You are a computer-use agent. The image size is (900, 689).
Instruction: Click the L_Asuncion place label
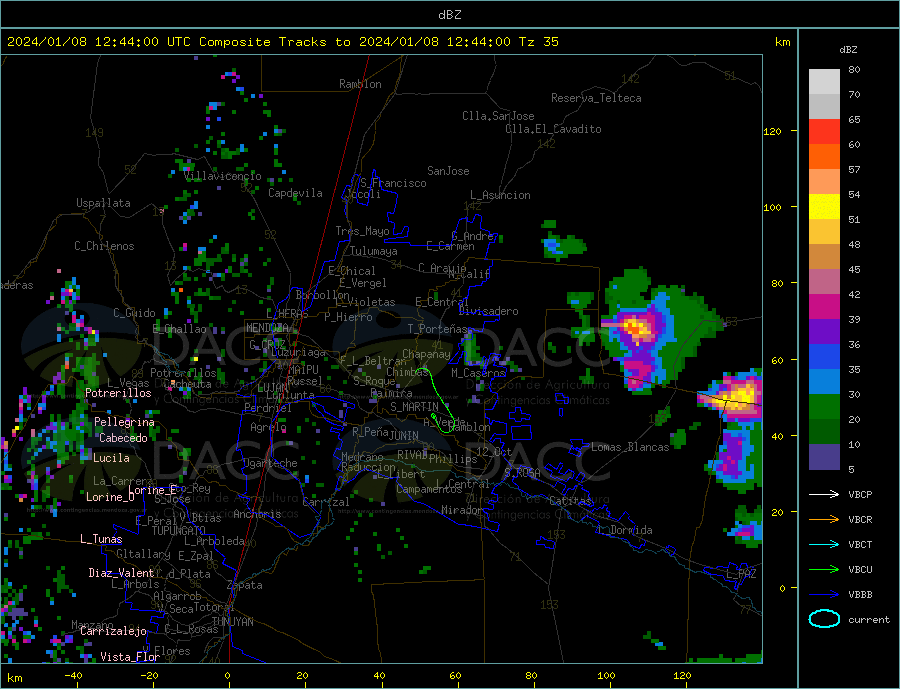pos(501,195)
